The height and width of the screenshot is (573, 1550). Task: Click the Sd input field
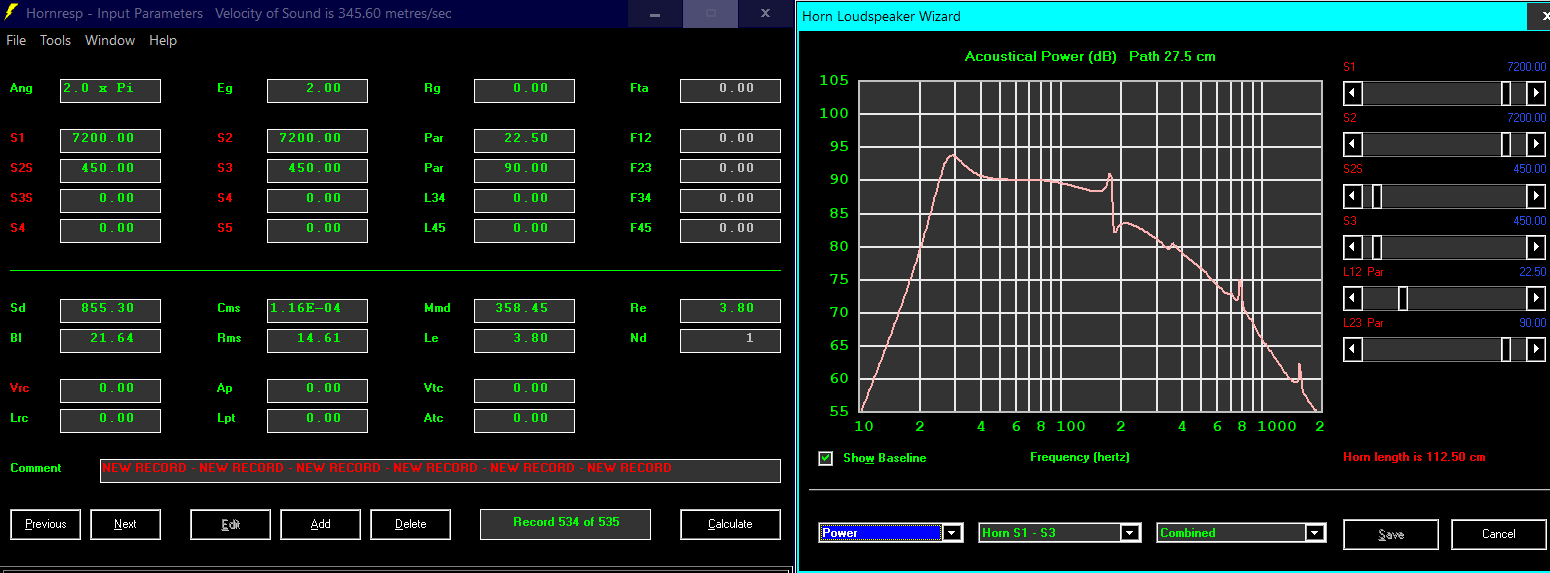[110, 310]
